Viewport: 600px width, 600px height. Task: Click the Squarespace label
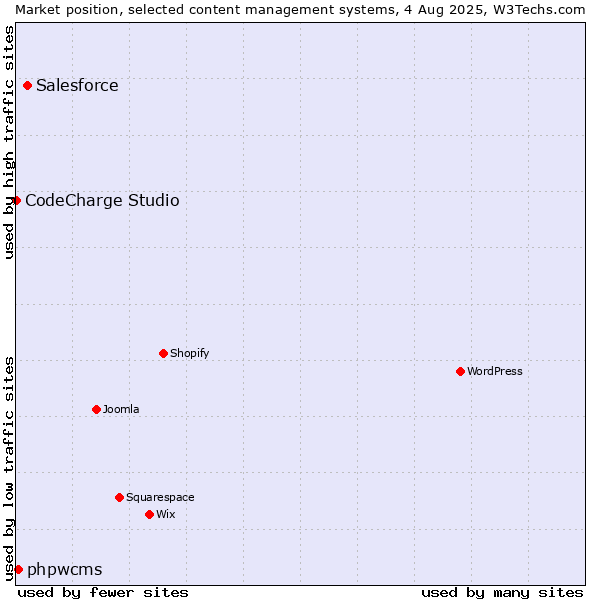(160, 497)
